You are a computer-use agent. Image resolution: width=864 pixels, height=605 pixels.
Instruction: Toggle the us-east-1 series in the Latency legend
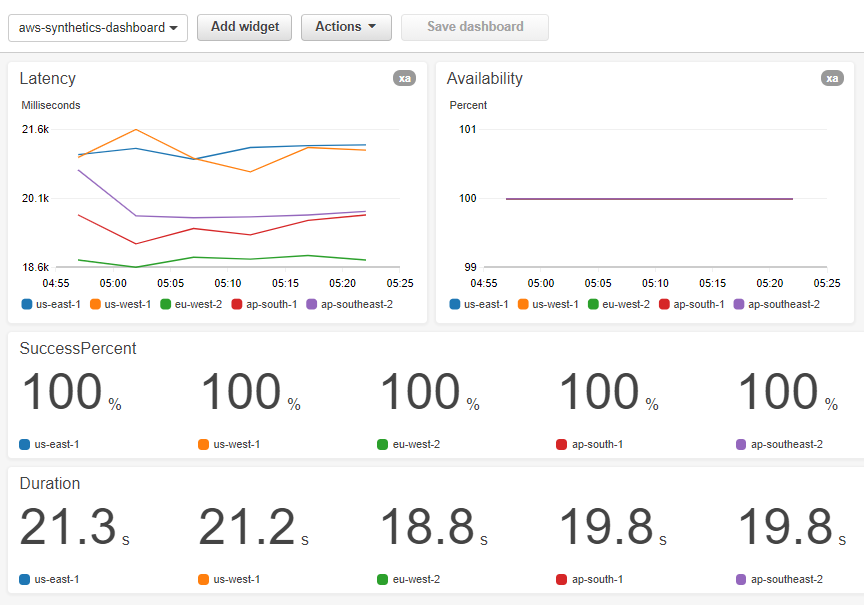coord(25,304)
